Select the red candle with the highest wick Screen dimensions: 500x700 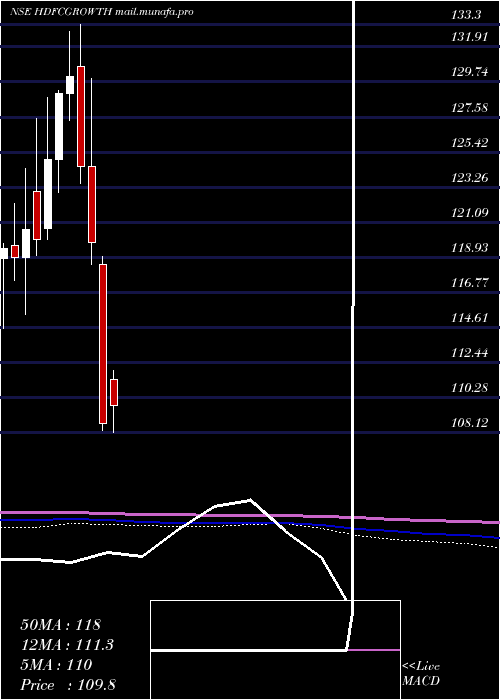coord(81,116)
